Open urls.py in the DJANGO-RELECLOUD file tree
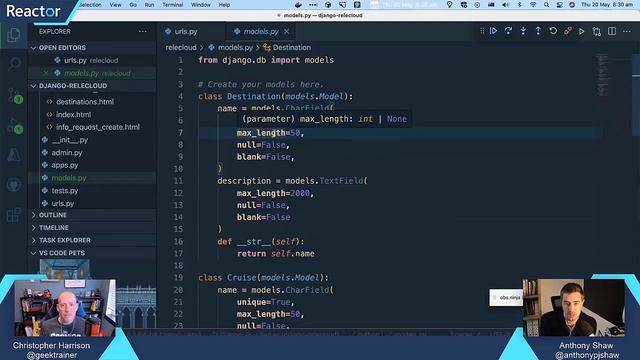Image resolution: width=640 pixels, height=360 pixels. (92, 203)
